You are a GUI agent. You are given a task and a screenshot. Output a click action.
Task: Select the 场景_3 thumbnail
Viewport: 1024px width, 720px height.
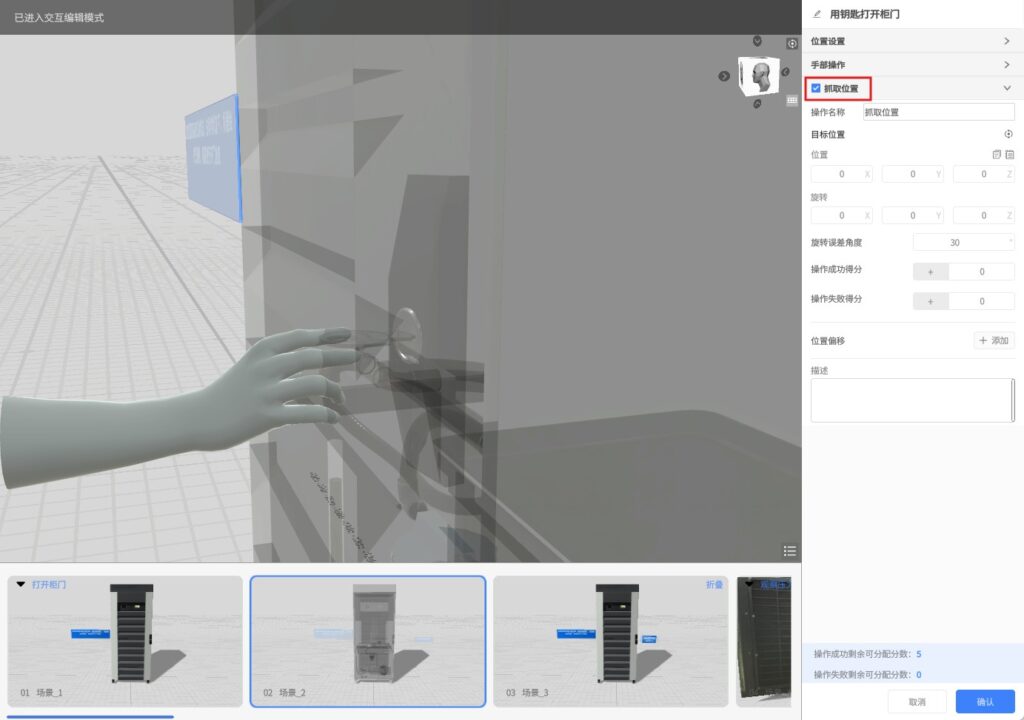click(610, 641)
